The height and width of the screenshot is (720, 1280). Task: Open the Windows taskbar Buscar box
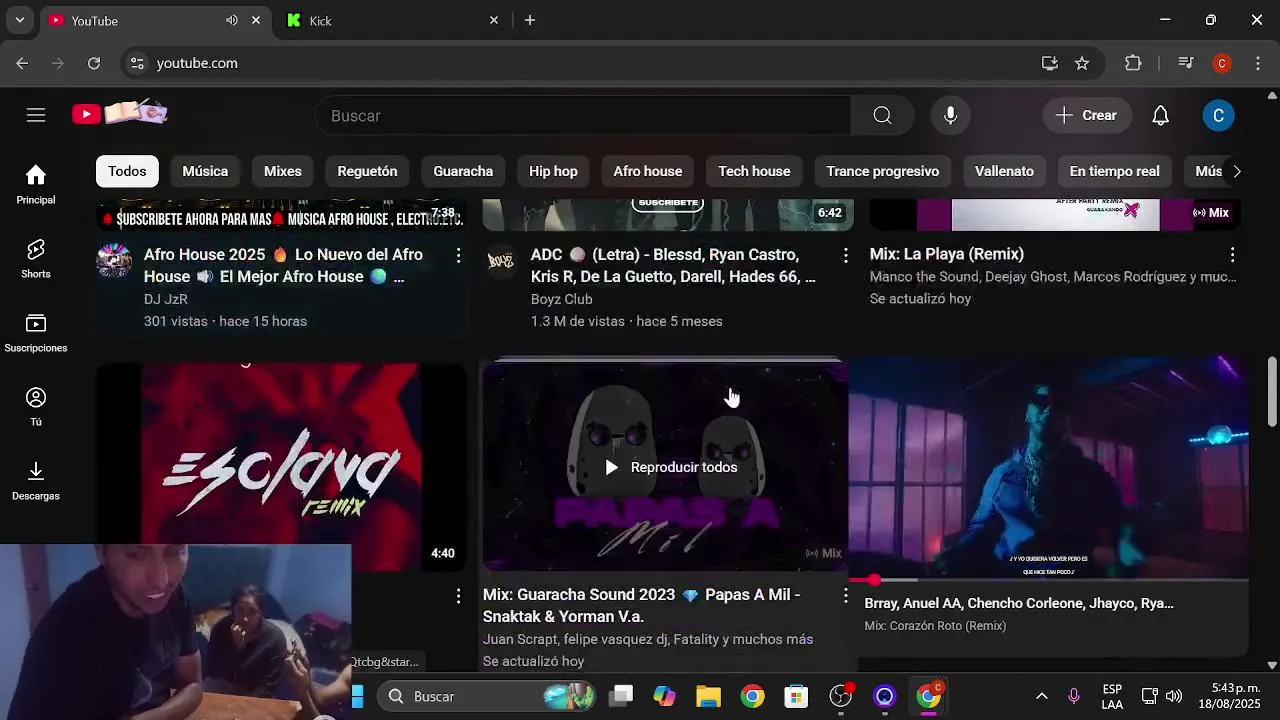(487, 696)
